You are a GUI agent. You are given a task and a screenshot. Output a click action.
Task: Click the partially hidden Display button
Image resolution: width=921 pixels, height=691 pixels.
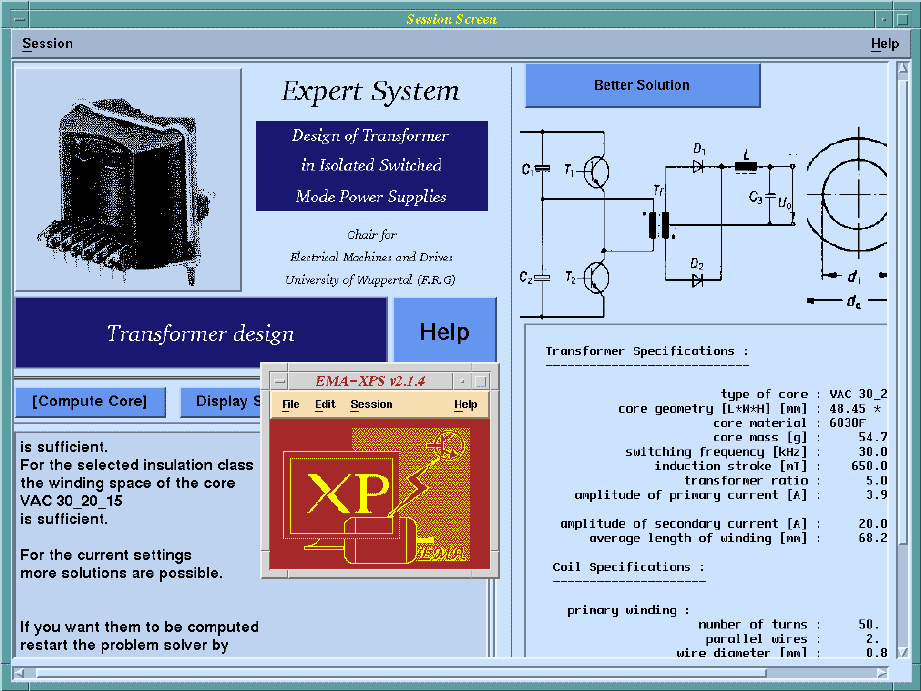(x=220, y=402)
